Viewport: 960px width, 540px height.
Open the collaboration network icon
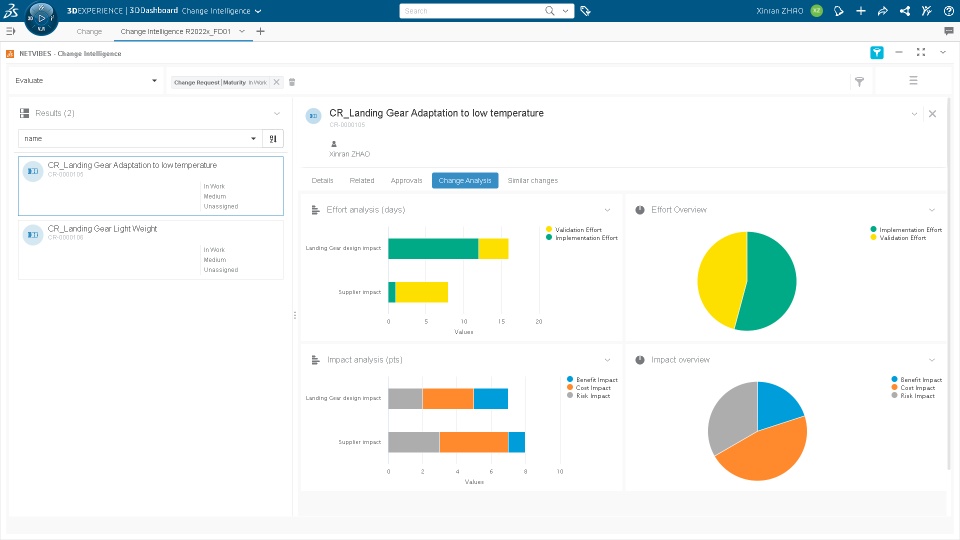tap(905, 10)
